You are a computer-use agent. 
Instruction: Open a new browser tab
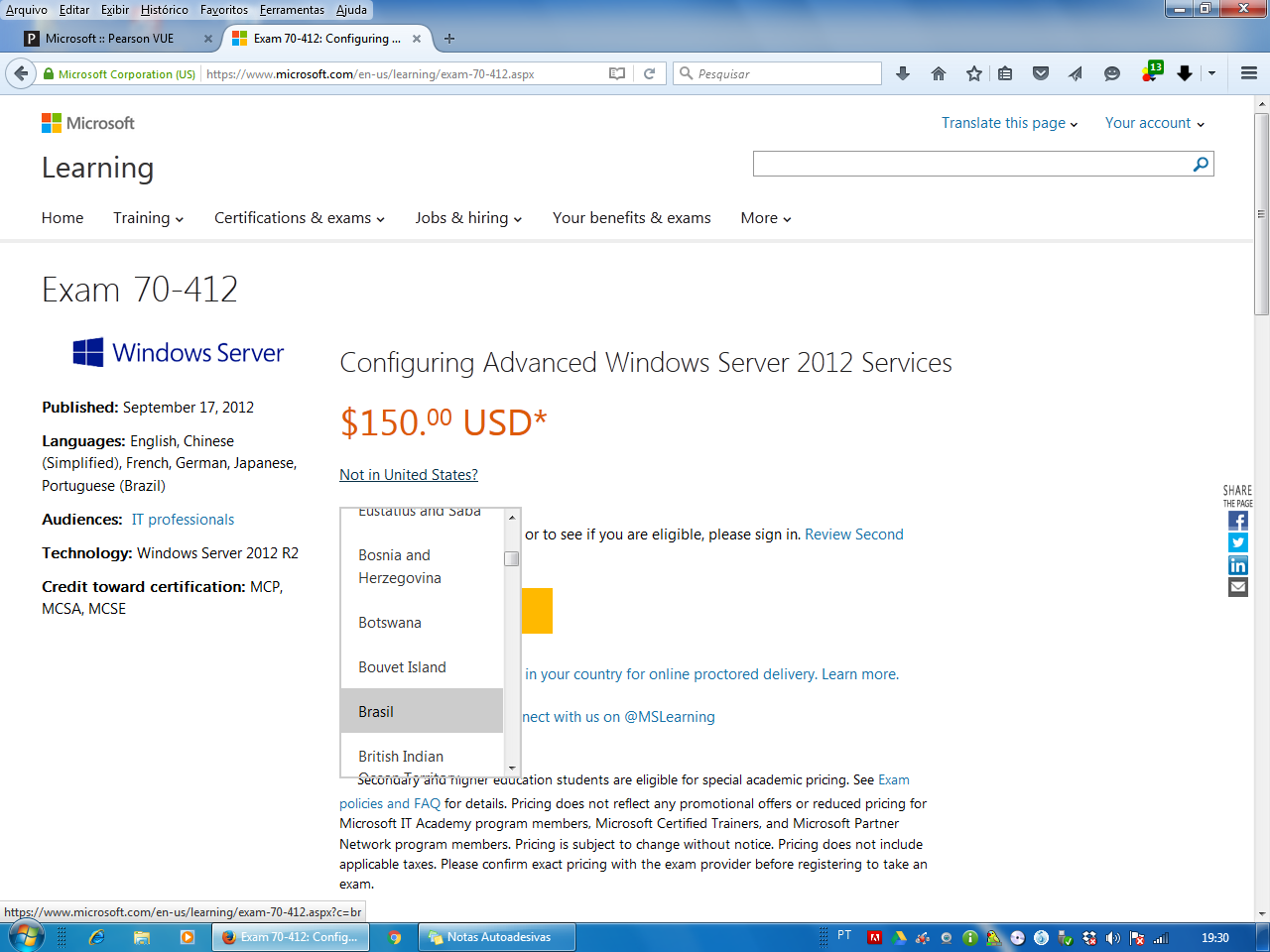[449, 39]
